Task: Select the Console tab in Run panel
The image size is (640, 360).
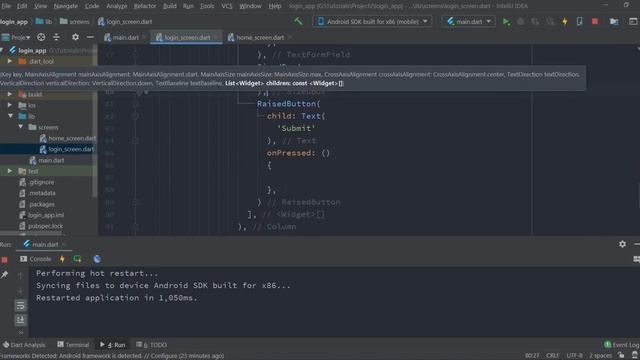Action: pyautogui.click(x=36, y=259)
